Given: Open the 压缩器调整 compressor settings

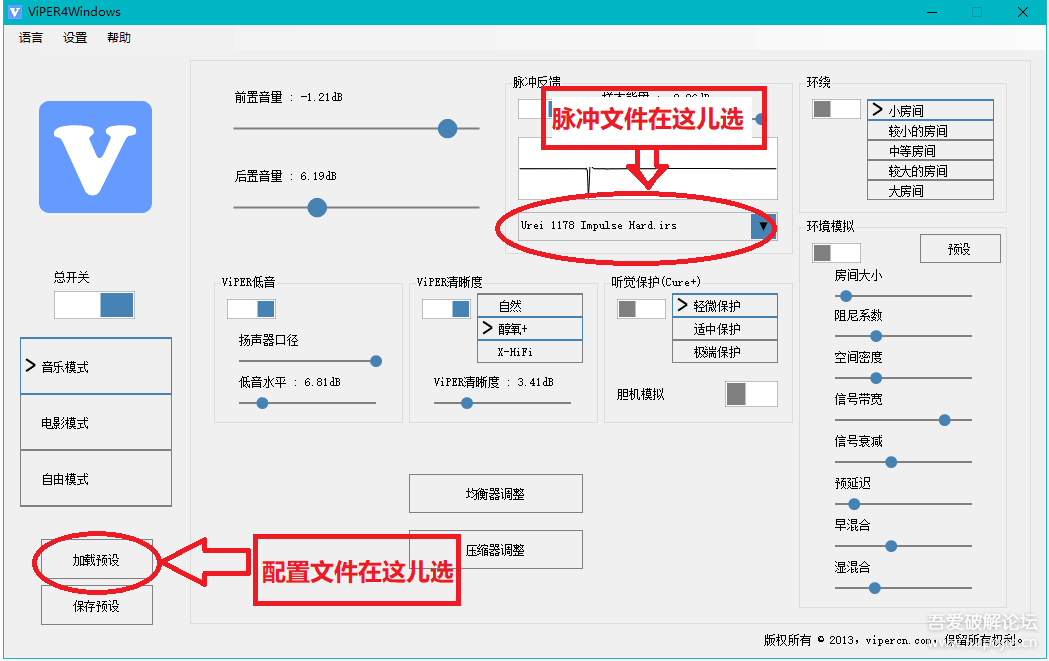Looking at the screenshot, I should tap(496, 550).
